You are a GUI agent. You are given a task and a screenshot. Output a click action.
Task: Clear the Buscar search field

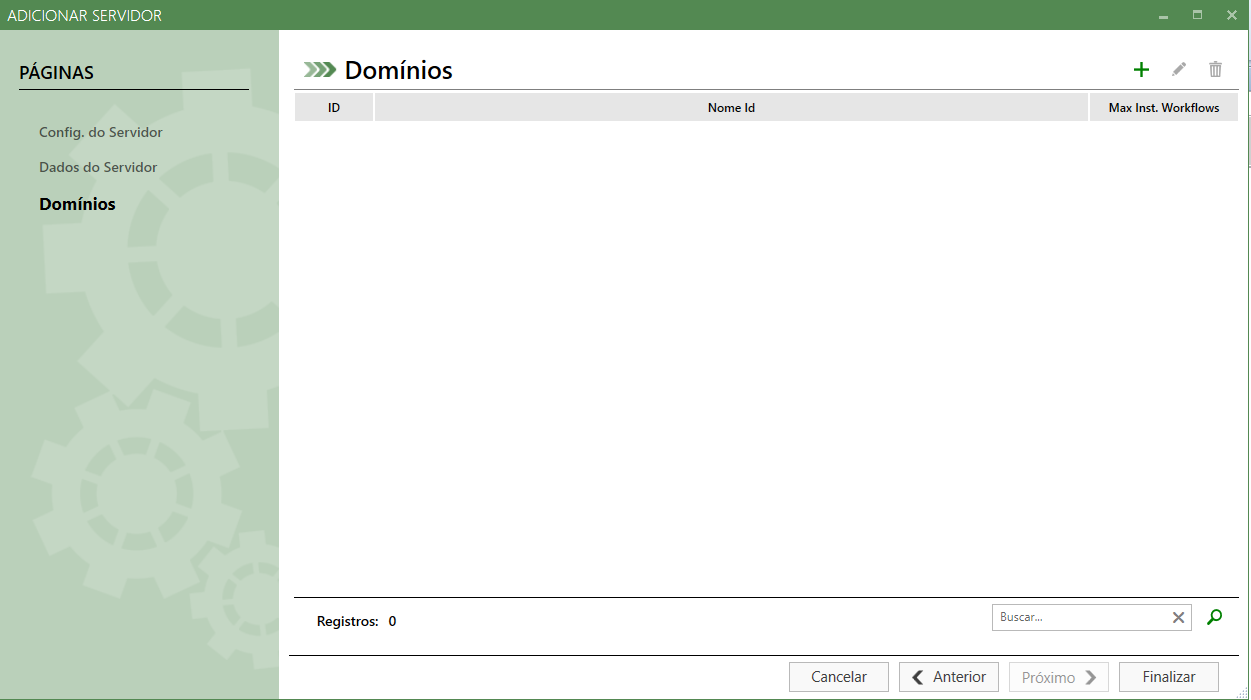coord(1178,618)
